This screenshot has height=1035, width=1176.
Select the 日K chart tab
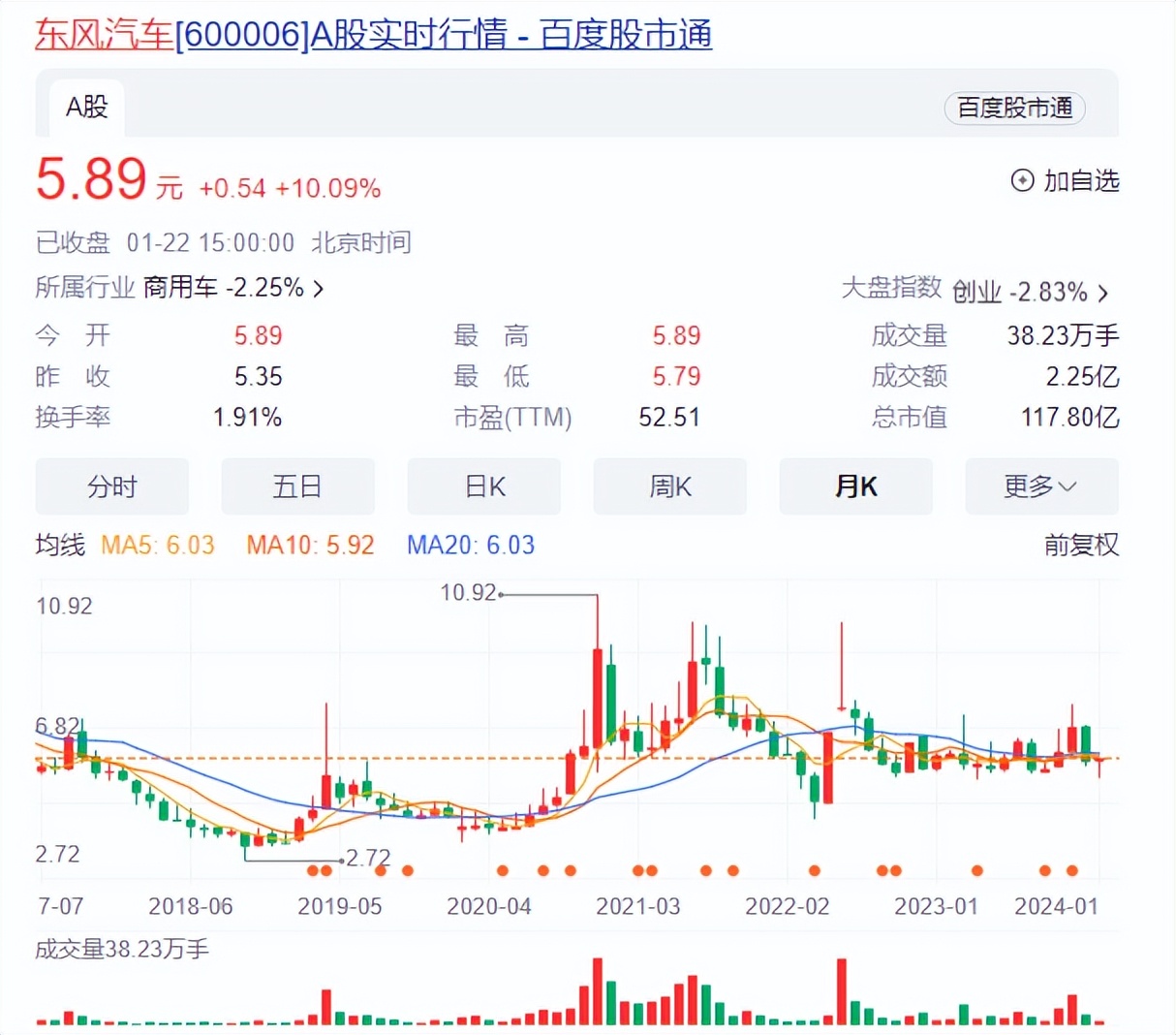483,486
